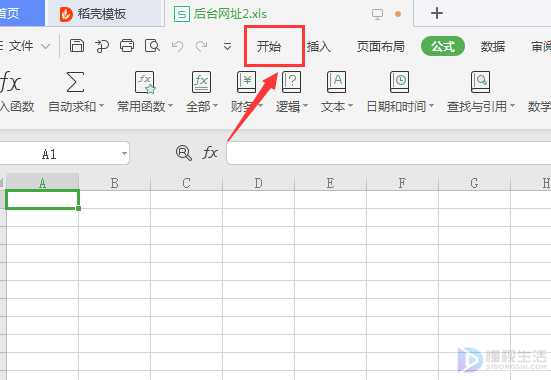The height and width of the screenshot is (380, 551).
Task: Expand the quick access toolbar customize arrow
Action: 228,46
